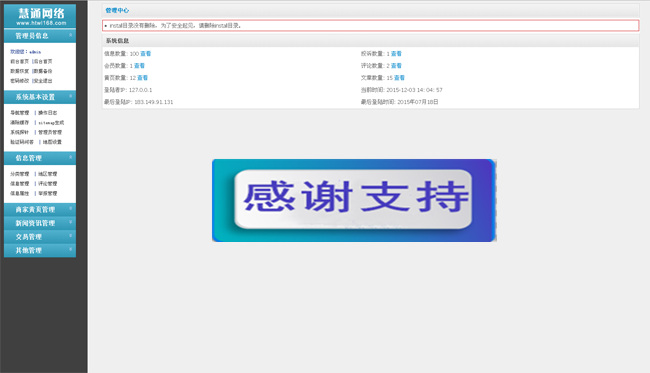
Task: Open sitemap生成 link
Action: click(51, 123)
